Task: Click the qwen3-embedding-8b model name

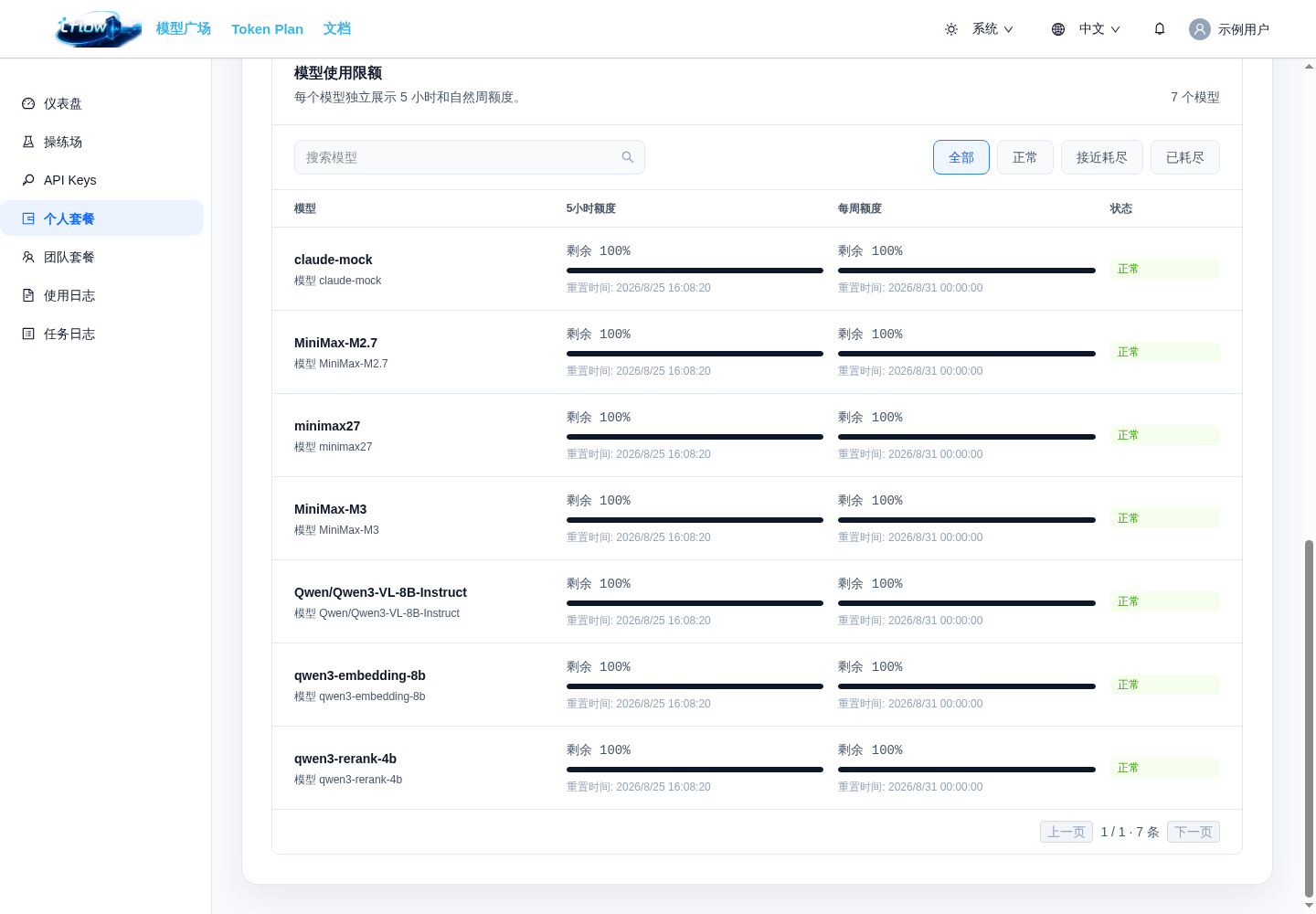Action: tap(360, 675)
